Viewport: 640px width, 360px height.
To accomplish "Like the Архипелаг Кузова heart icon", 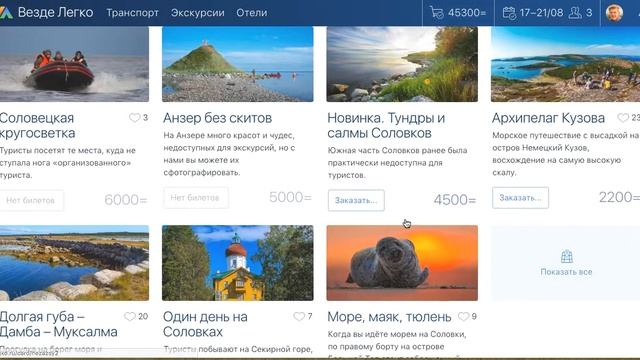I will pos(623,118).
